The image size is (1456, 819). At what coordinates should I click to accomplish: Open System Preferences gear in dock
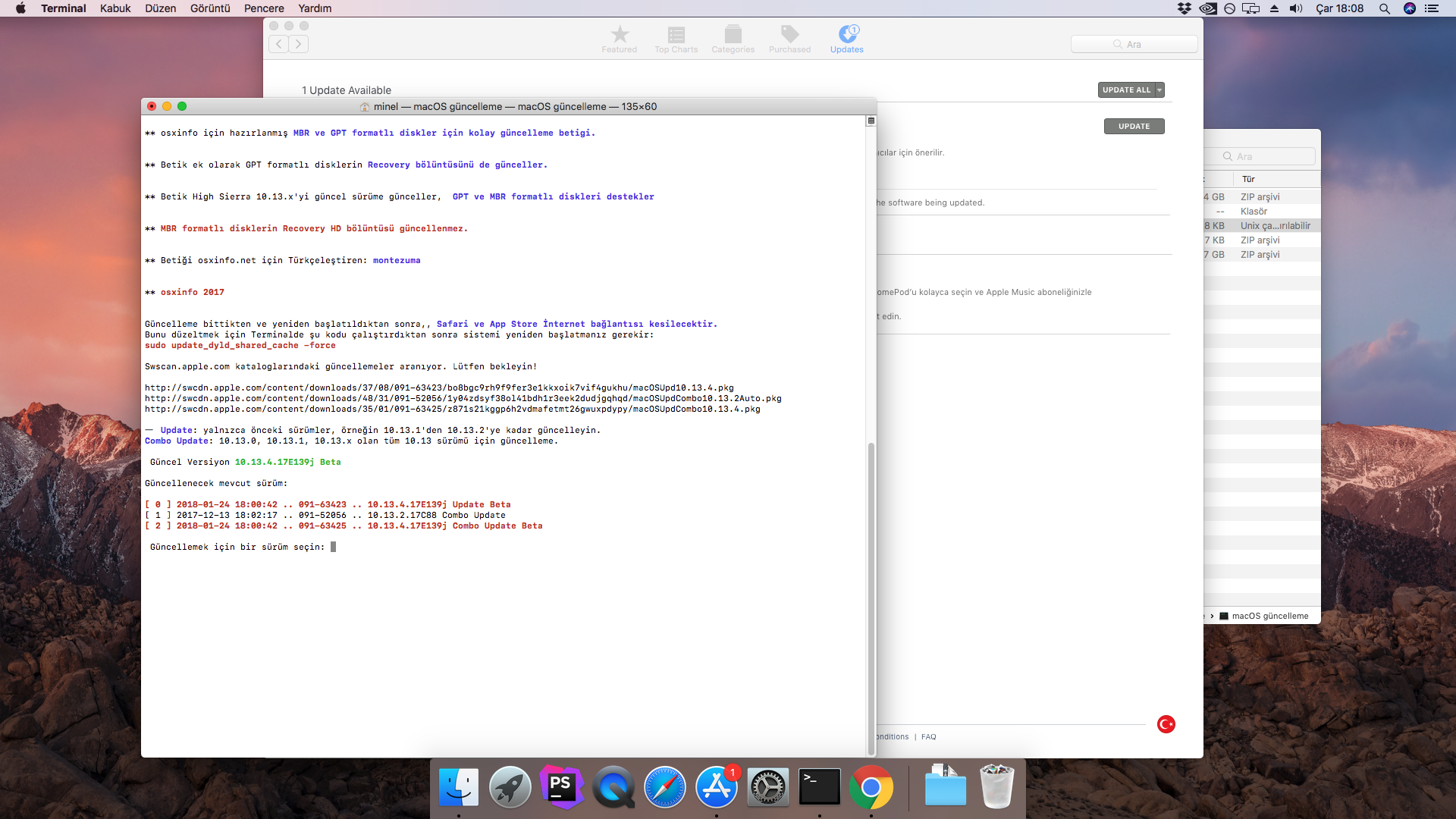coord(767,787)
